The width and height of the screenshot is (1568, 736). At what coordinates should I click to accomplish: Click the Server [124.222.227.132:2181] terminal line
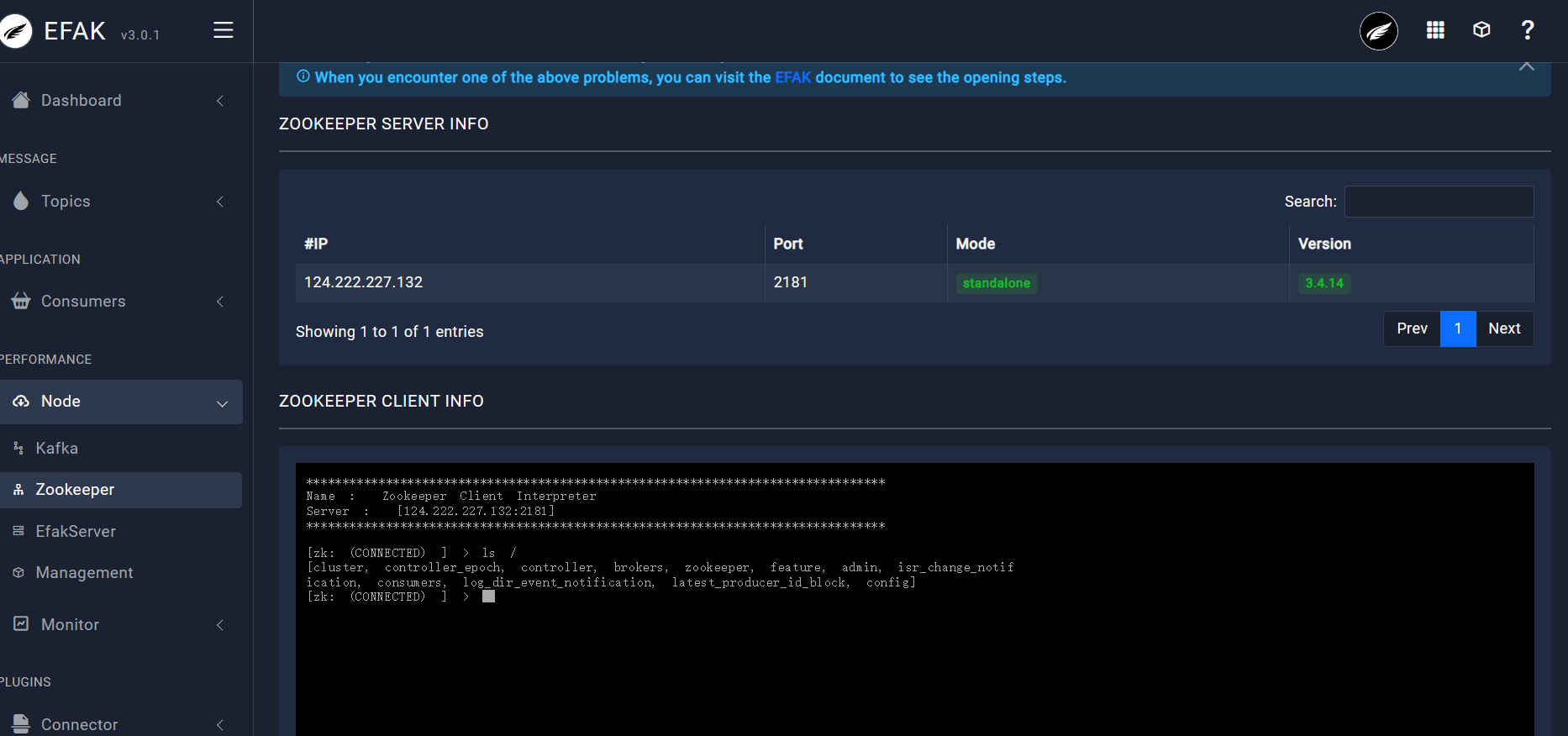[x=430, y=511]
